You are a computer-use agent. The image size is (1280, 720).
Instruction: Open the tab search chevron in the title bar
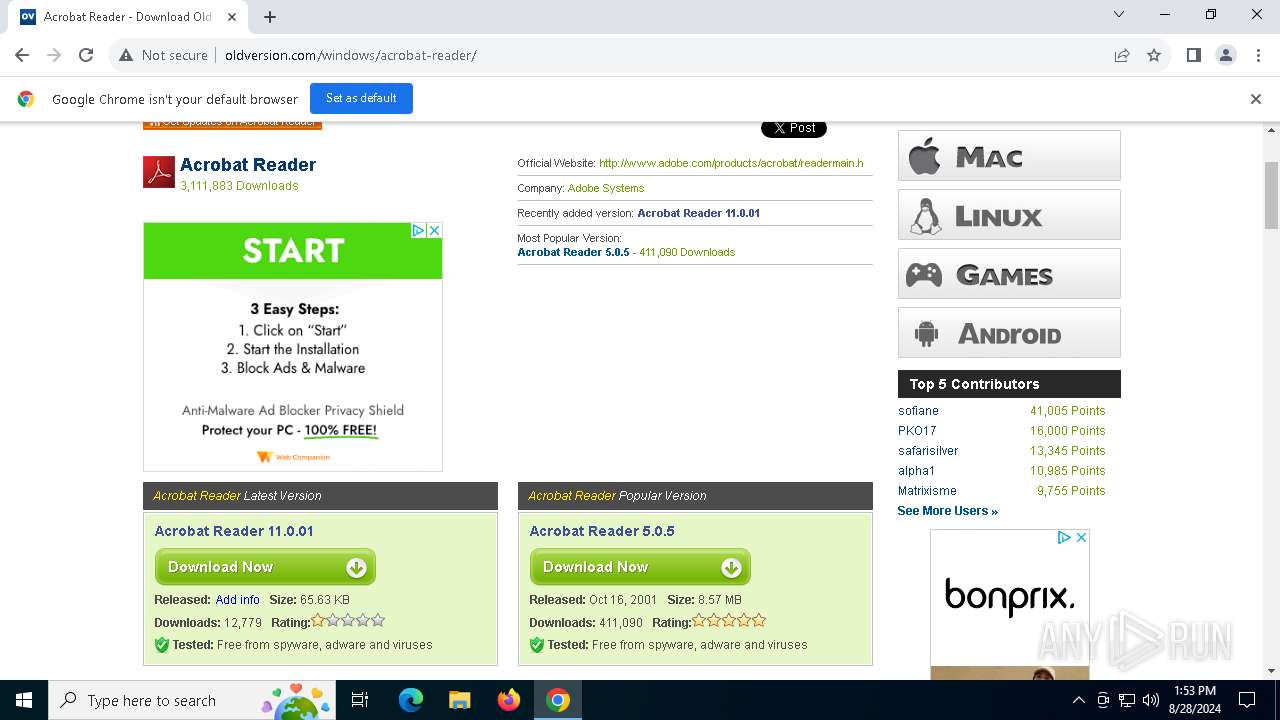pyautogui.click(x=1119, y=14)
